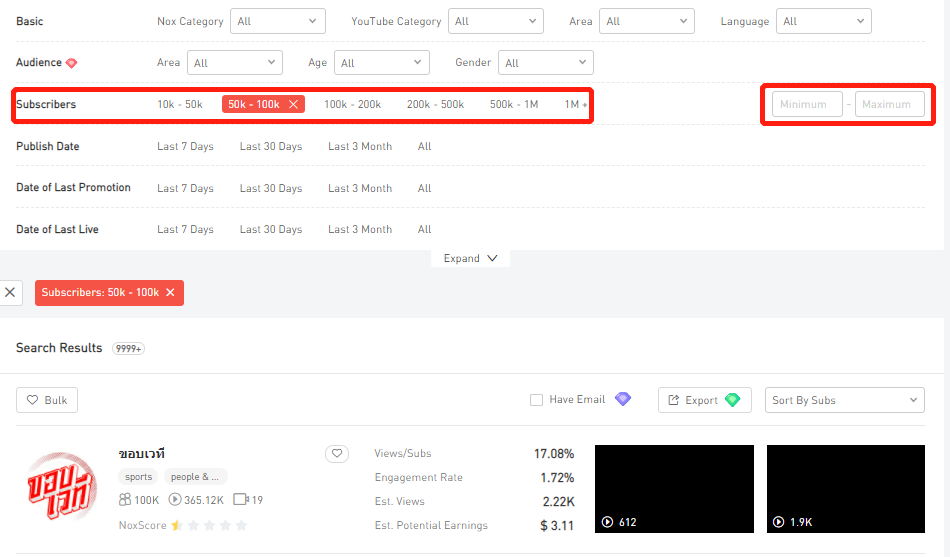Open the Audience Gender dropdown
Screen dimensions: 950x557
(x=545, y=63)
